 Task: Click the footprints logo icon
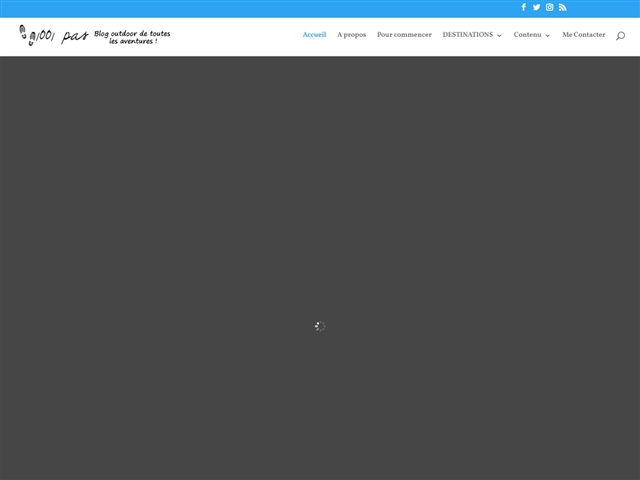(x=24, y=35)
